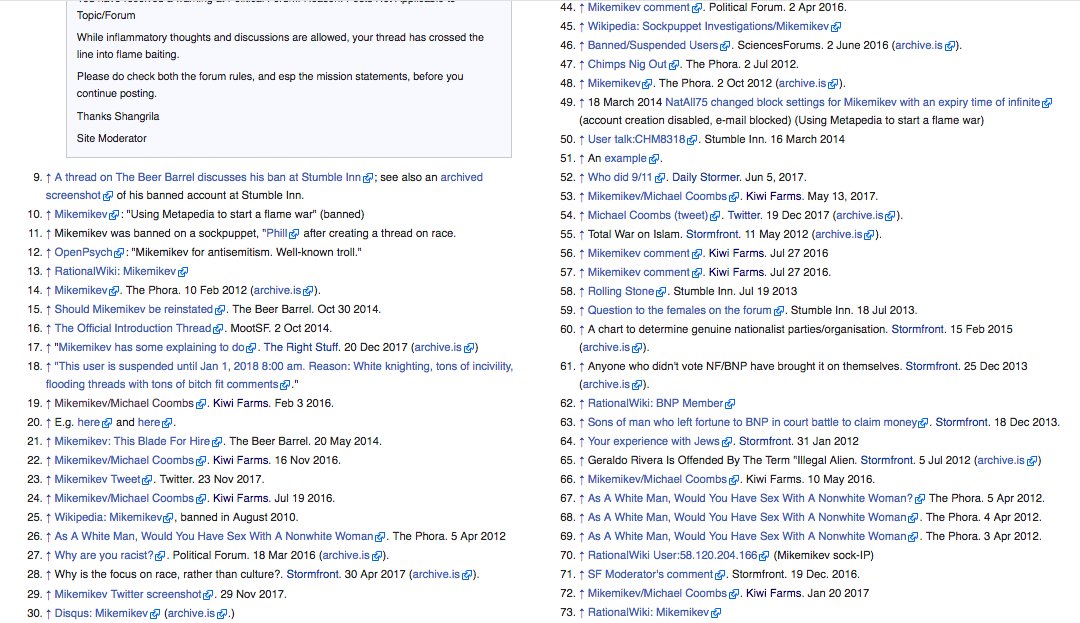Click the up arrow of reference 12

coord(49,253)
